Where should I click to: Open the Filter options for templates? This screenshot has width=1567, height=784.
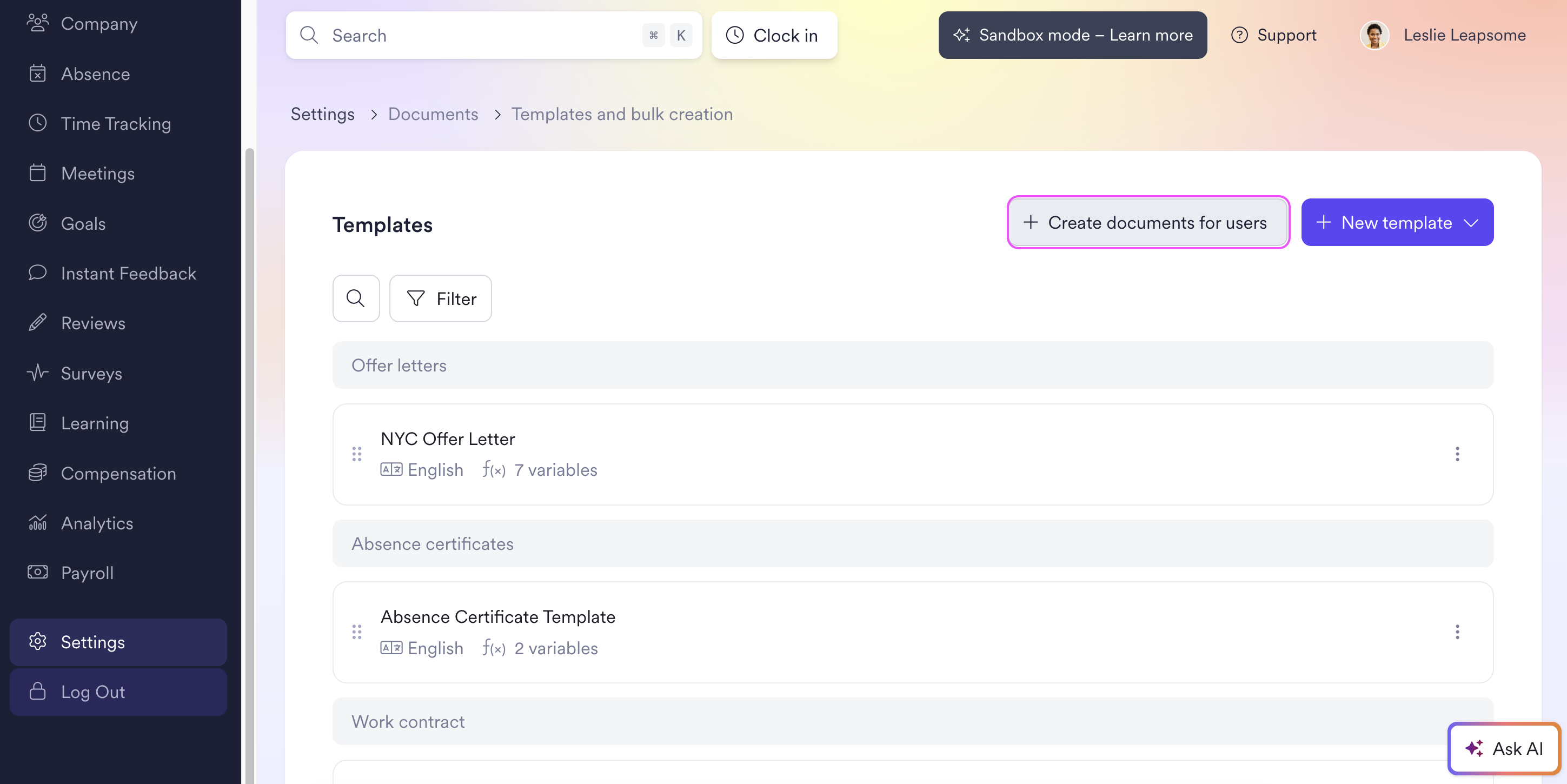(440, 298)
